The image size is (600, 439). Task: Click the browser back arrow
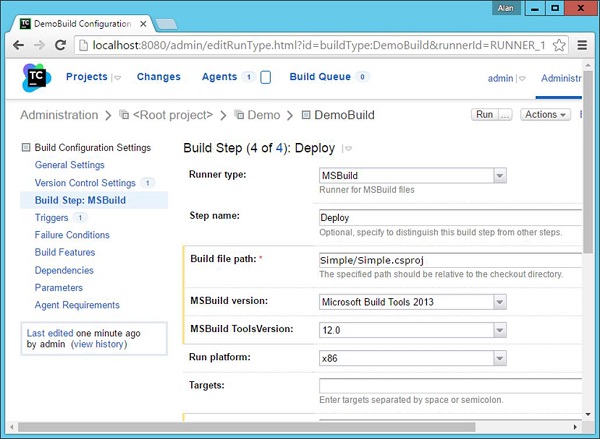point(15,45)
